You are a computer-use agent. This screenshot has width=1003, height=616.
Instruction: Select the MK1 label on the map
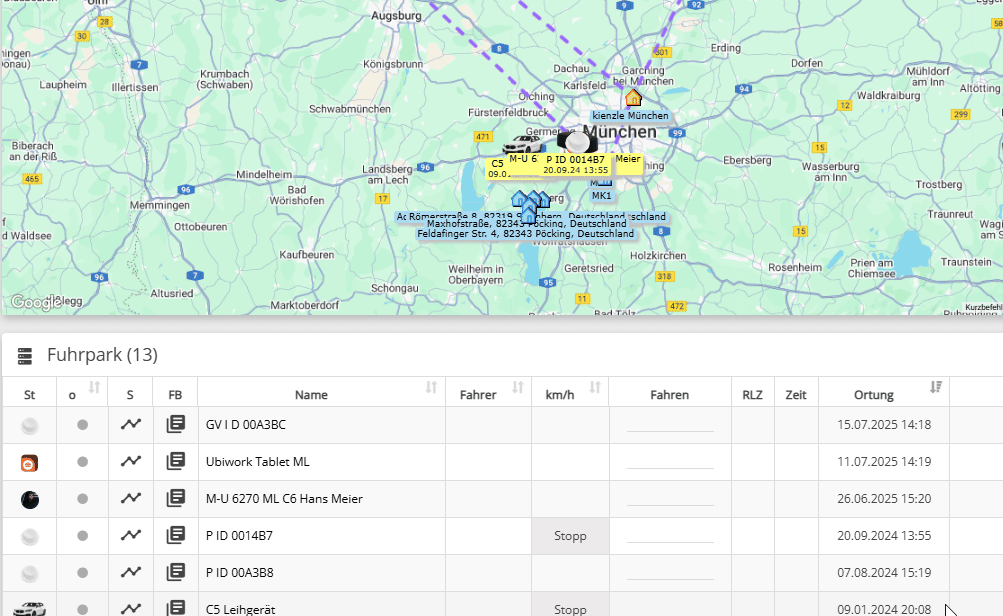[601, 195]
